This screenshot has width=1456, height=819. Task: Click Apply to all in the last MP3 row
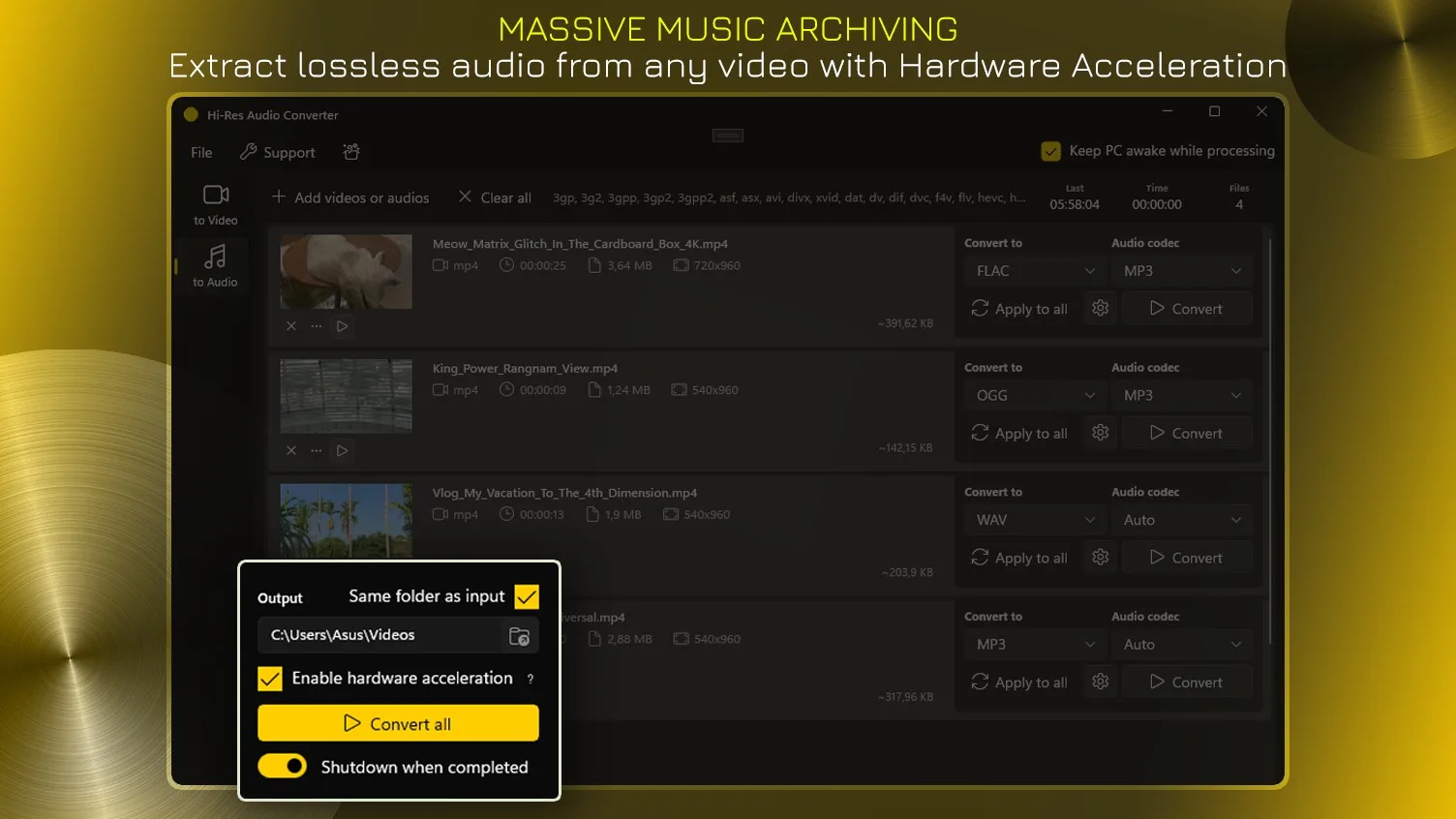(x=1019, y=682)
